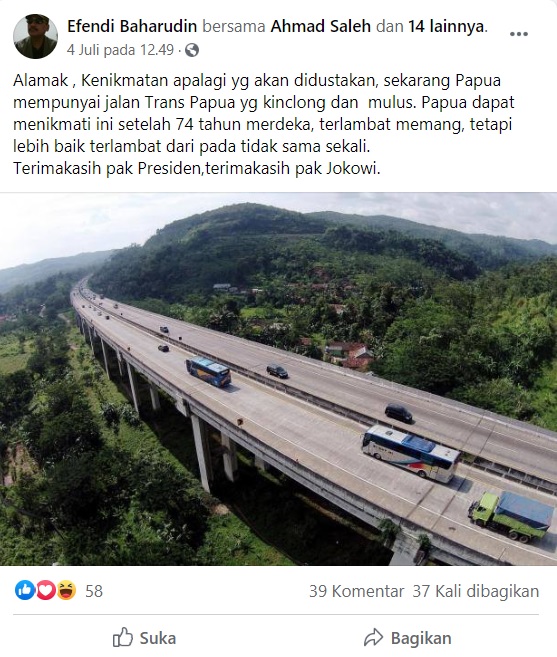Open the elevated highway photo
Viewport: 557px width, 657px height.
click(x=278, y=379)
